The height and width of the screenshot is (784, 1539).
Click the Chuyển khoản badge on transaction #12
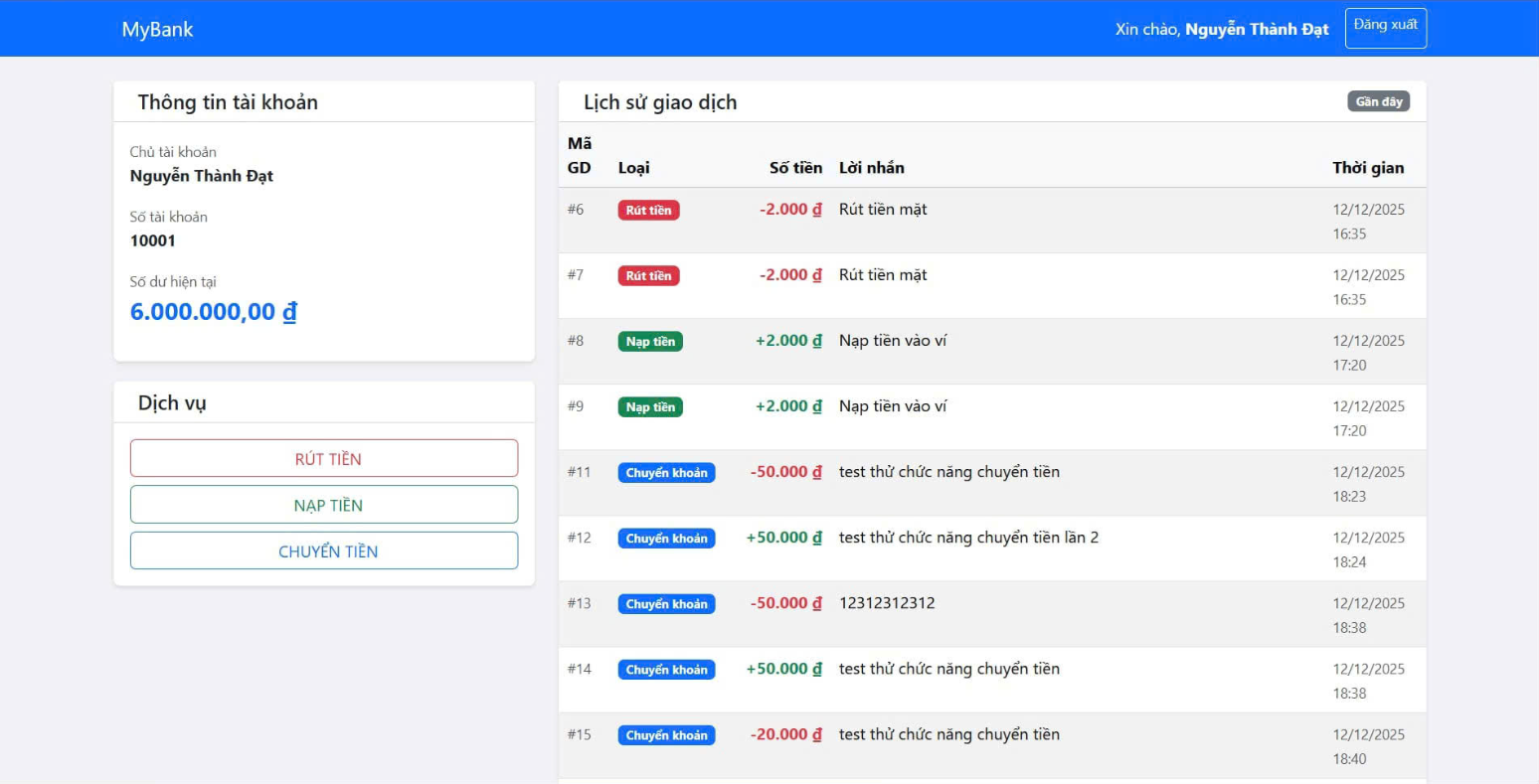click(666, 539)
